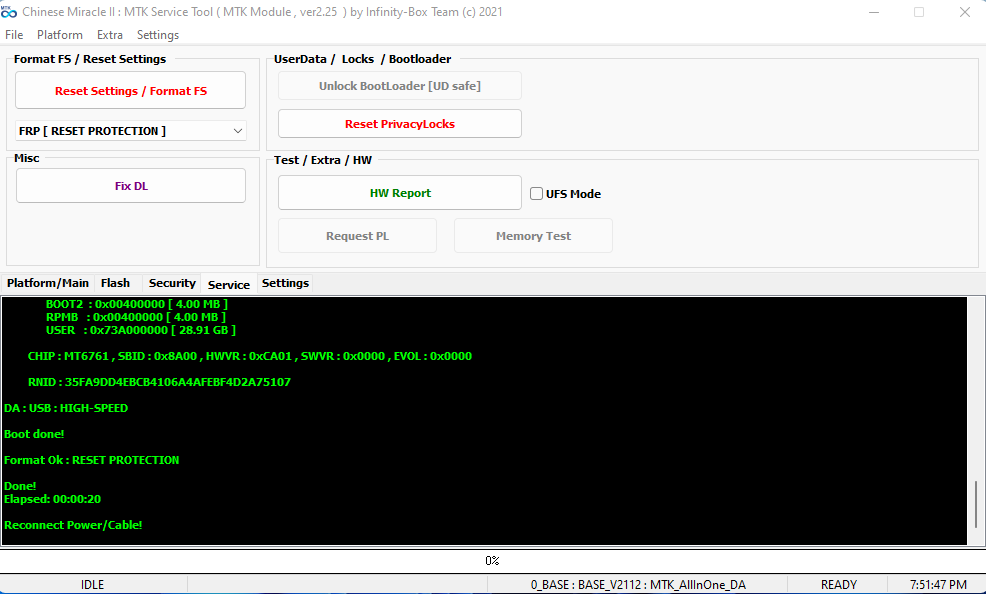986x594 pixels.
Task: Click the 0% progress bar
Action: [492, 560]
